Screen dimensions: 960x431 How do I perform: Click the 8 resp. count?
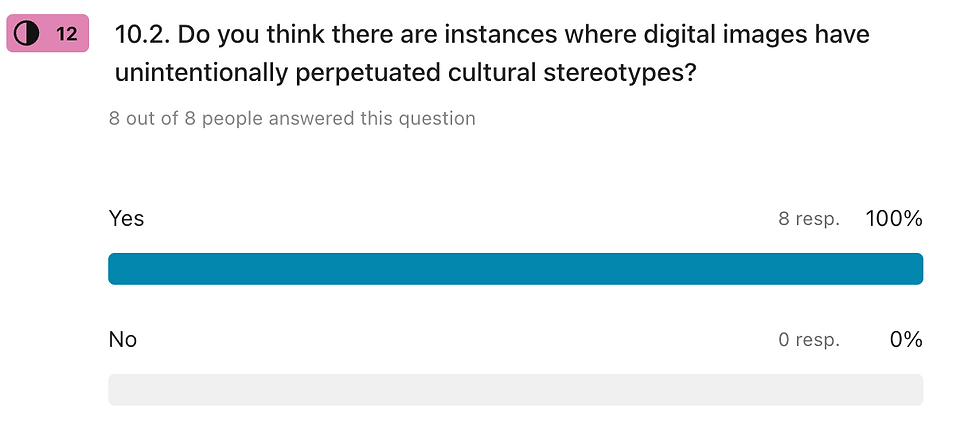pos(809,219)
